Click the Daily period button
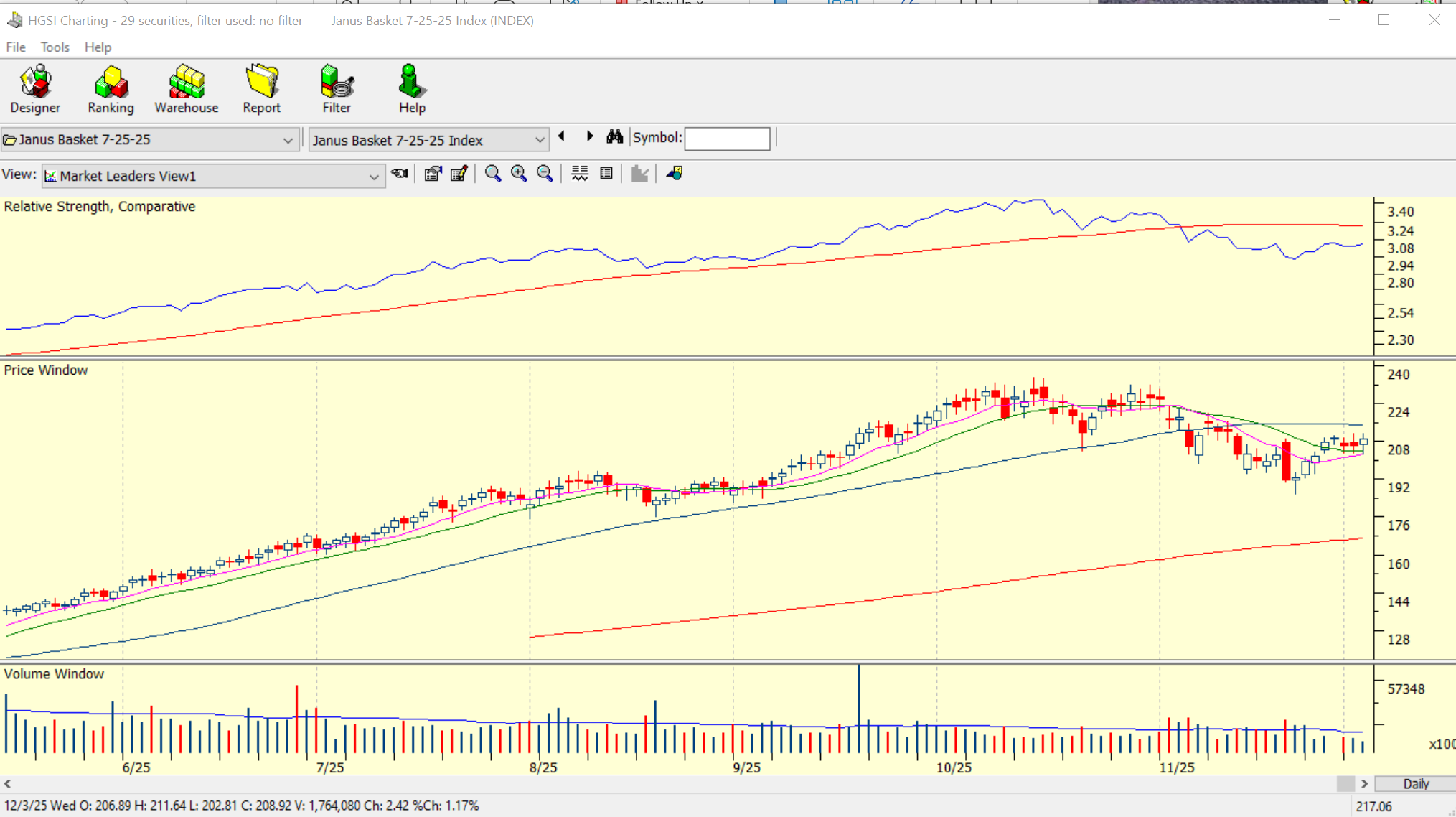Viewport: 1456px width, 817px height. click(x=1415, y=784)
